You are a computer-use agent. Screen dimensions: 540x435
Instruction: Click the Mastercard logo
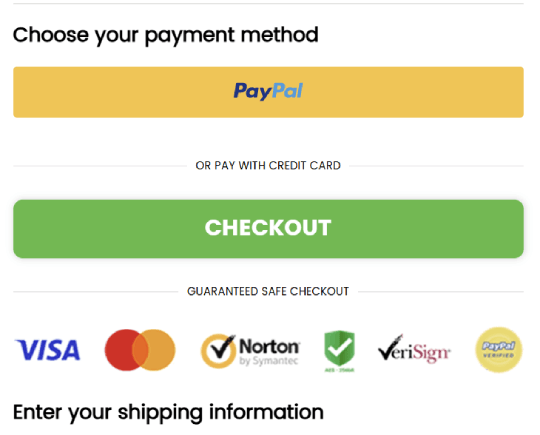pos(140,350)
